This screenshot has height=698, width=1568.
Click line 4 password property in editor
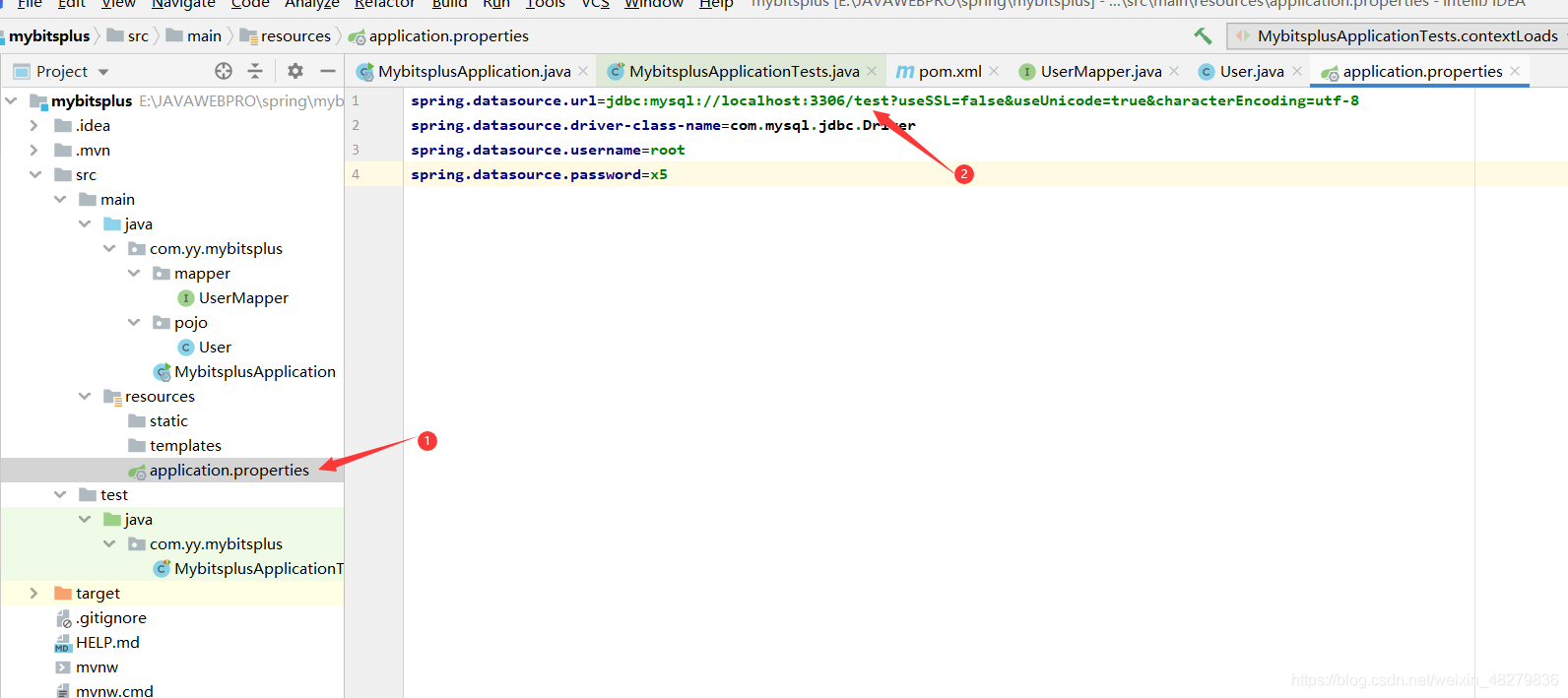tap(539, 174)
